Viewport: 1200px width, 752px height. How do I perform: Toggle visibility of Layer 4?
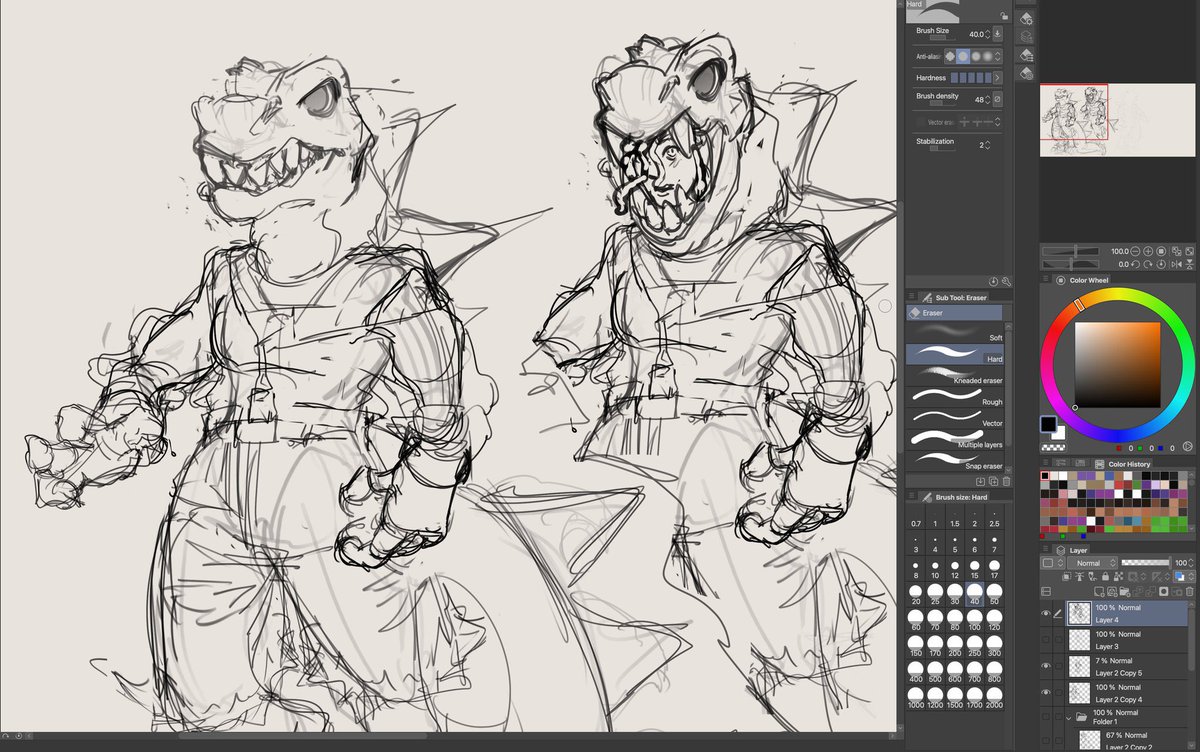tap(1046, 613)
